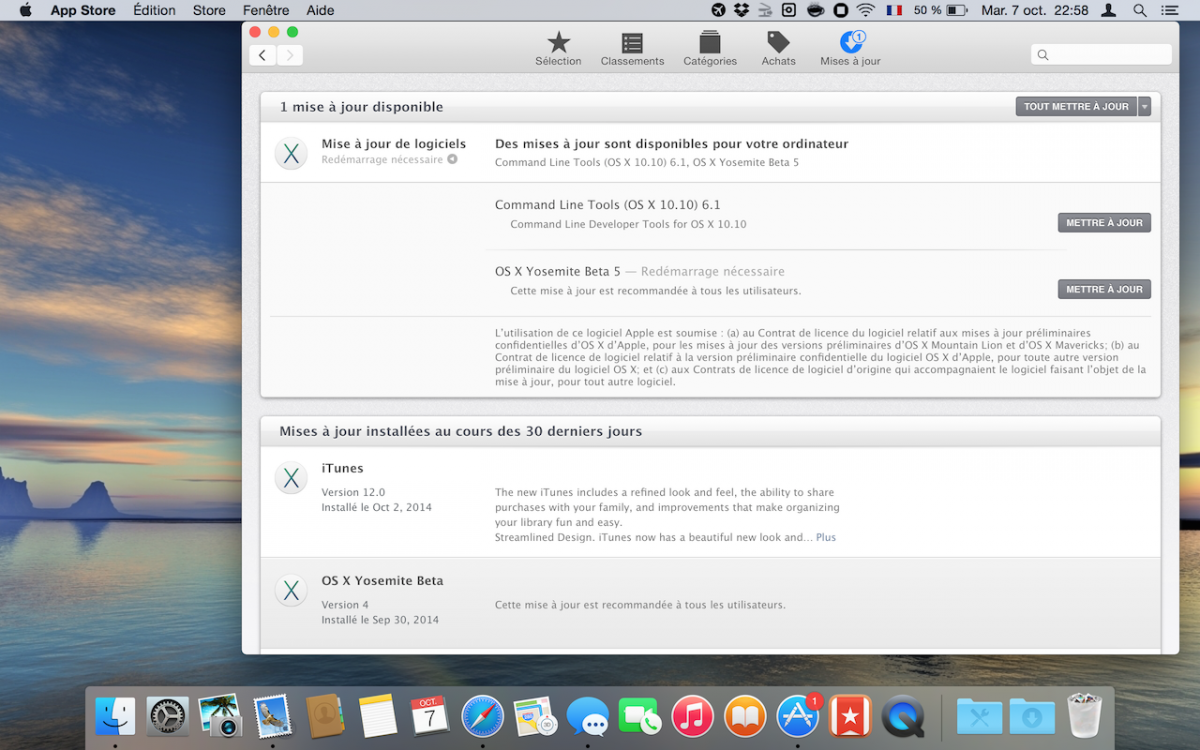Open Spotlight search magnifier in menu bar
The height and width of the screenshot is (750, 1200).
[x=1139, y=10]
